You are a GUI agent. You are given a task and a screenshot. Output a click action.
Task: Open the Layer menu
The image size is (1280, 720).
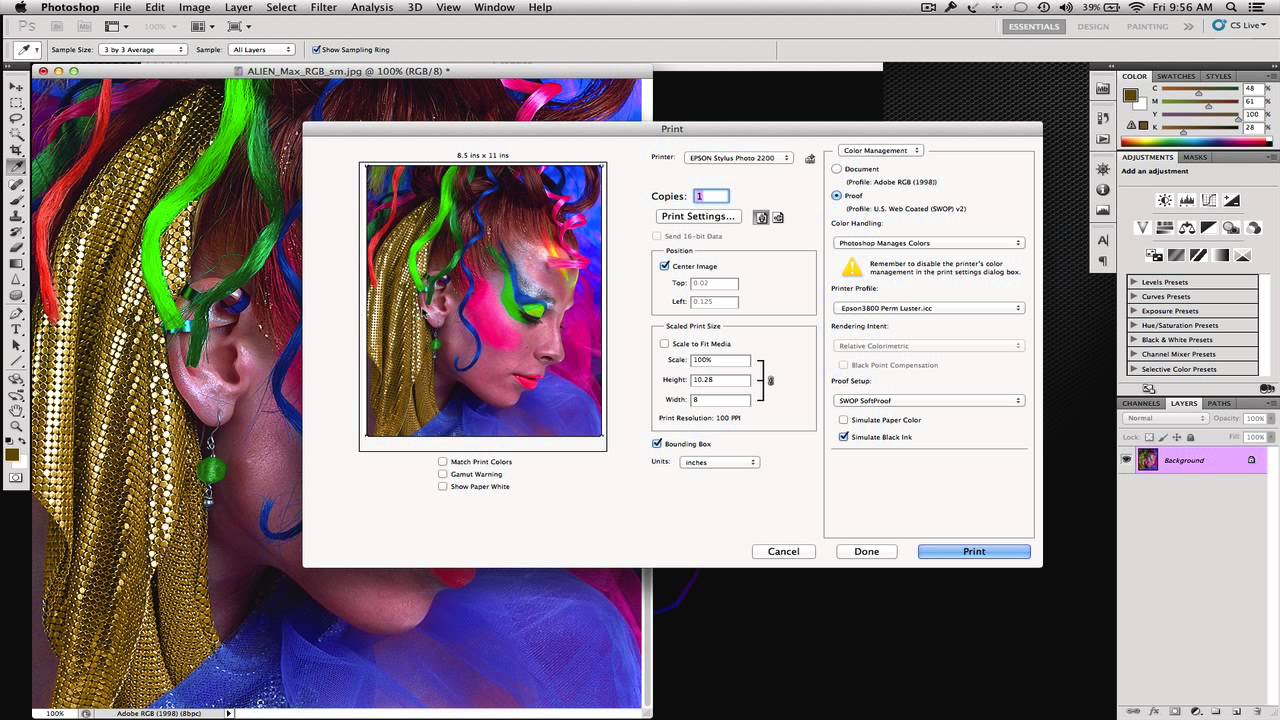pos(238,7)
